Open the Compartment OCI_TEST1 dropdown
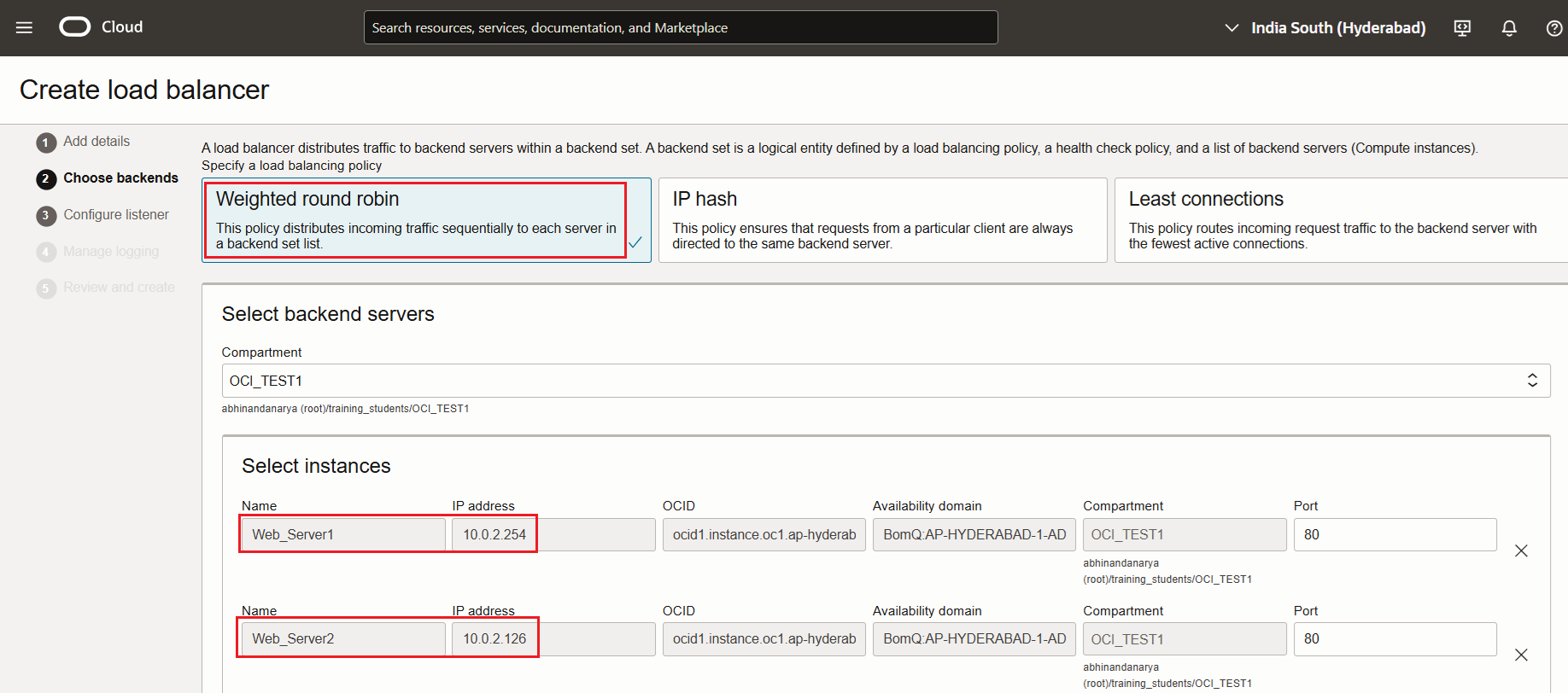The height and width of the screenshot is (693, 1568). pos(885,381)
